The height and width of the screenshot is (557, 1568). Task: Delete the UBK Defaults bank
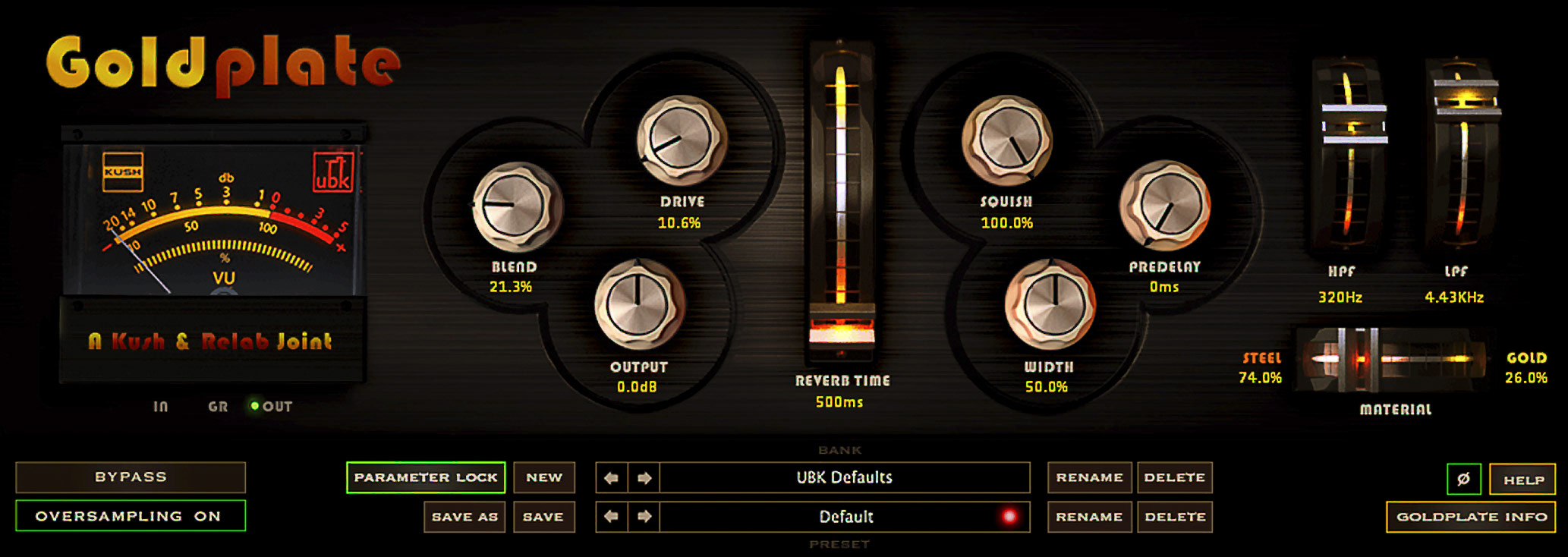[1175, 477]
